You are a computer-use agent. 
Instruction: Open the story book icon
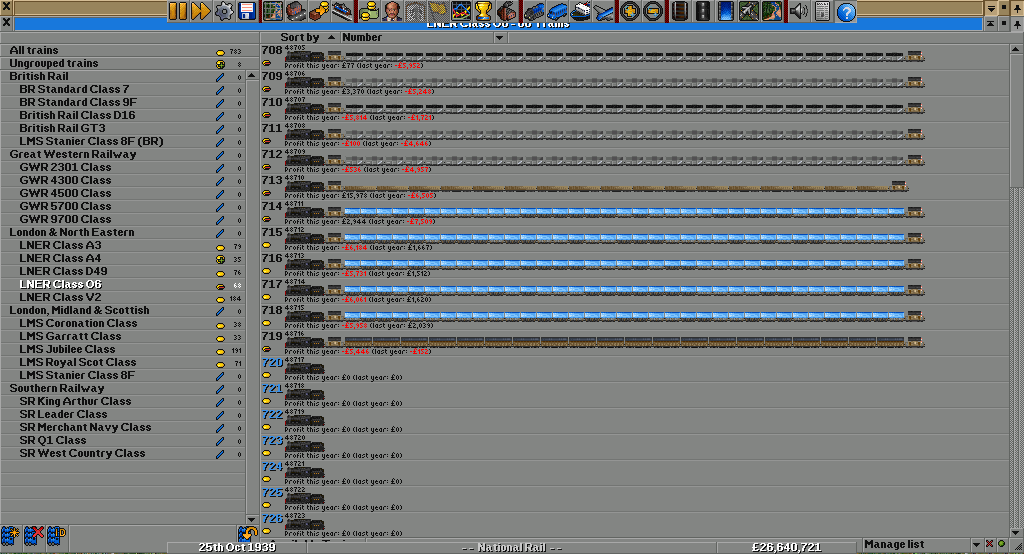click(x=415, y=11)
